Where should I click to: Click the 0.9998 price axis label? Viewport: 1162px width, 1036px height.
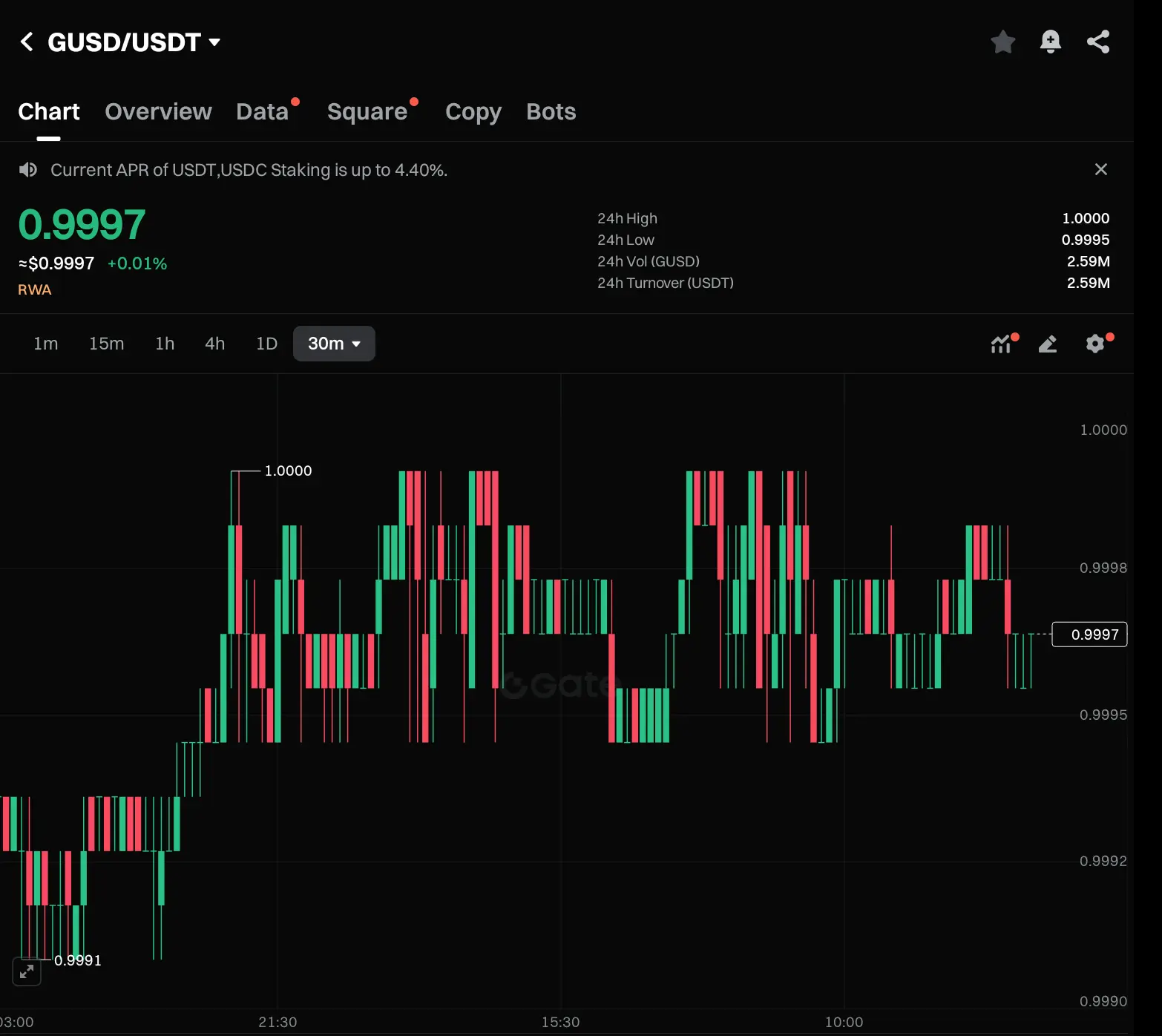click(1103, 568)
